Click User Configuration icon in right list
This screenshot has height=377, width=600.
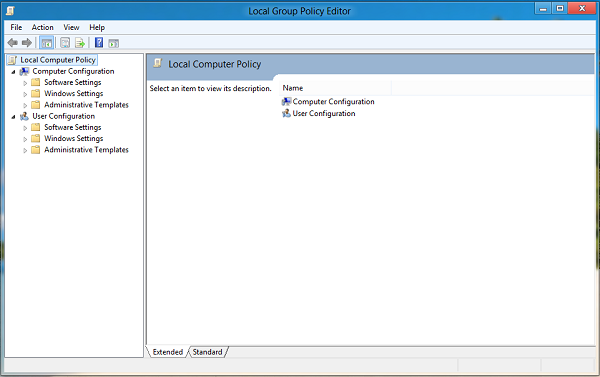(286, 113)
